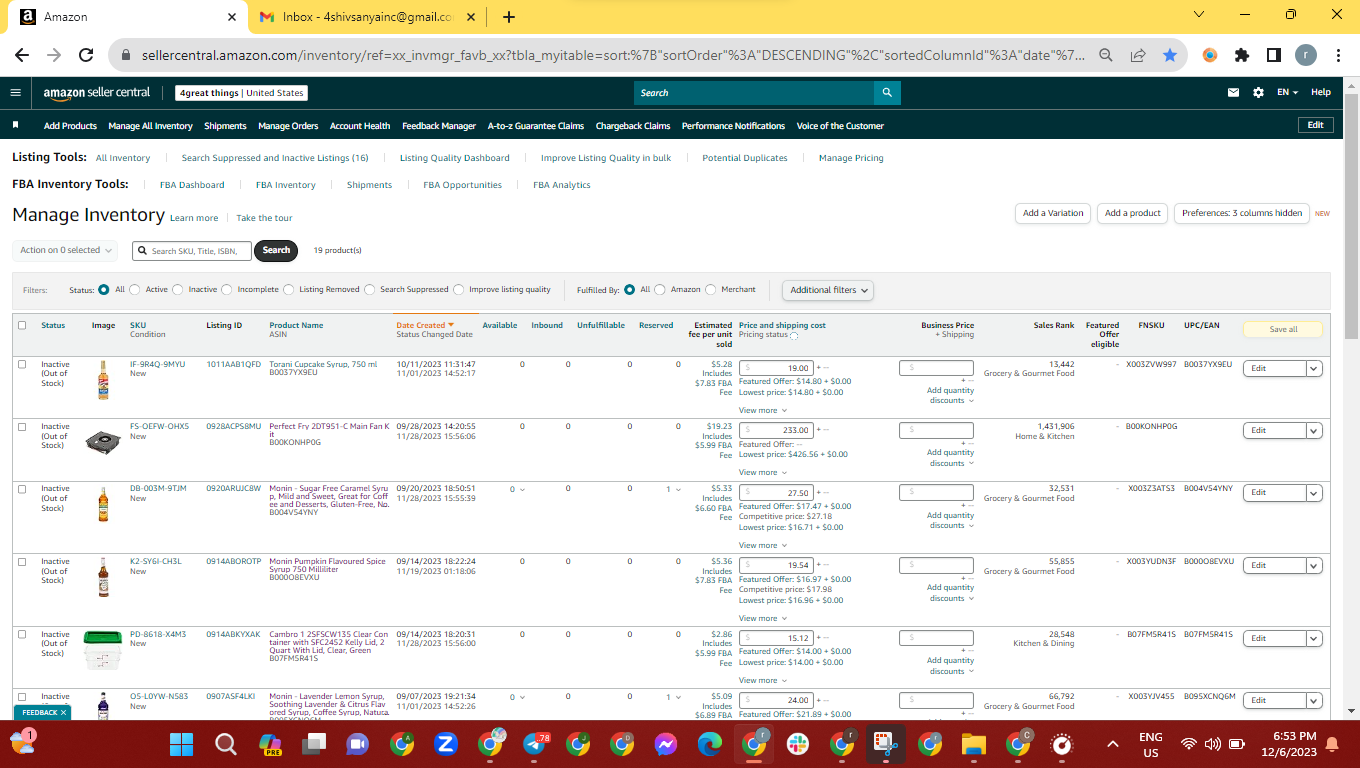Go back with the browser back arrow
This screenshot has width=1360, height=768.
tap(22, 56)
